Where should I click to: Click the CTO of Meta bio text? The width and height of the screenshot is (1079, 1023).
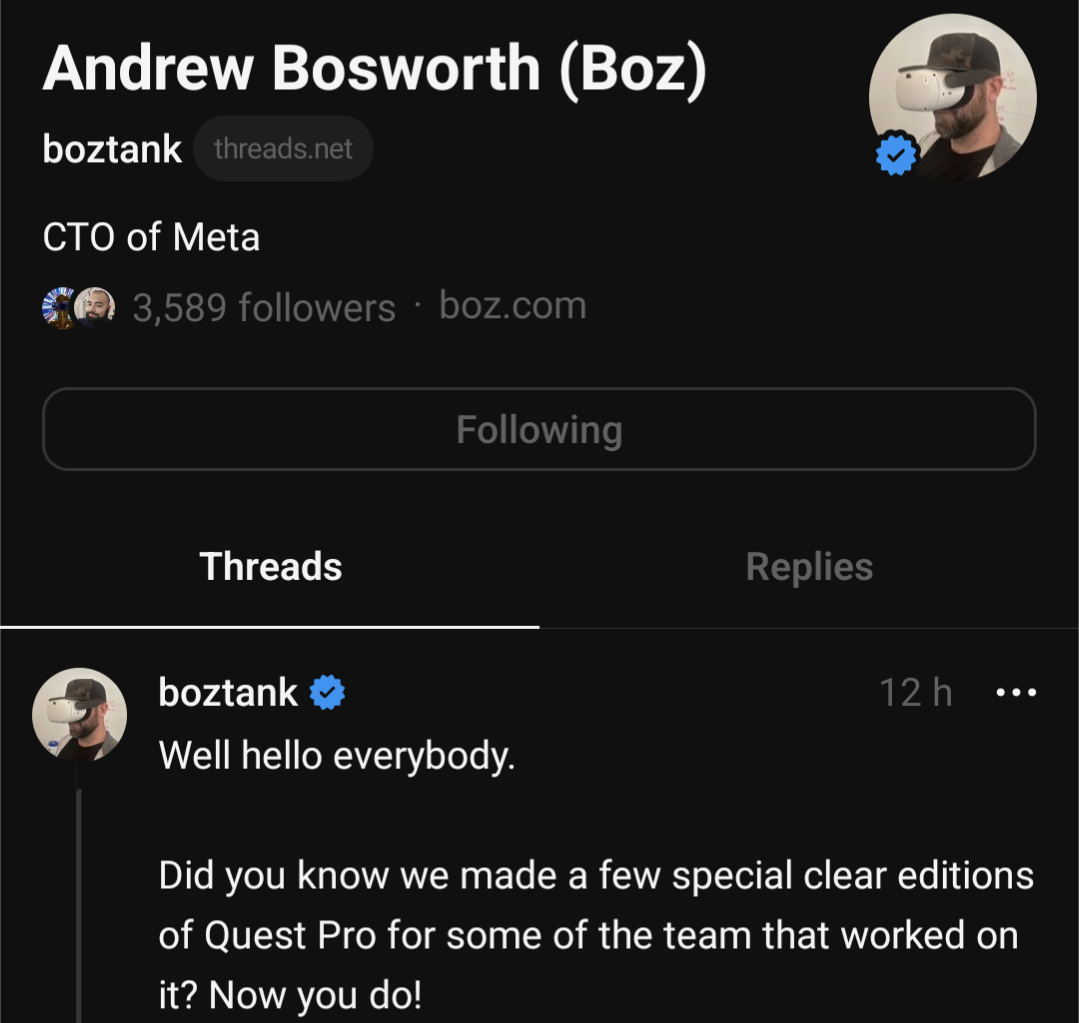151,237
